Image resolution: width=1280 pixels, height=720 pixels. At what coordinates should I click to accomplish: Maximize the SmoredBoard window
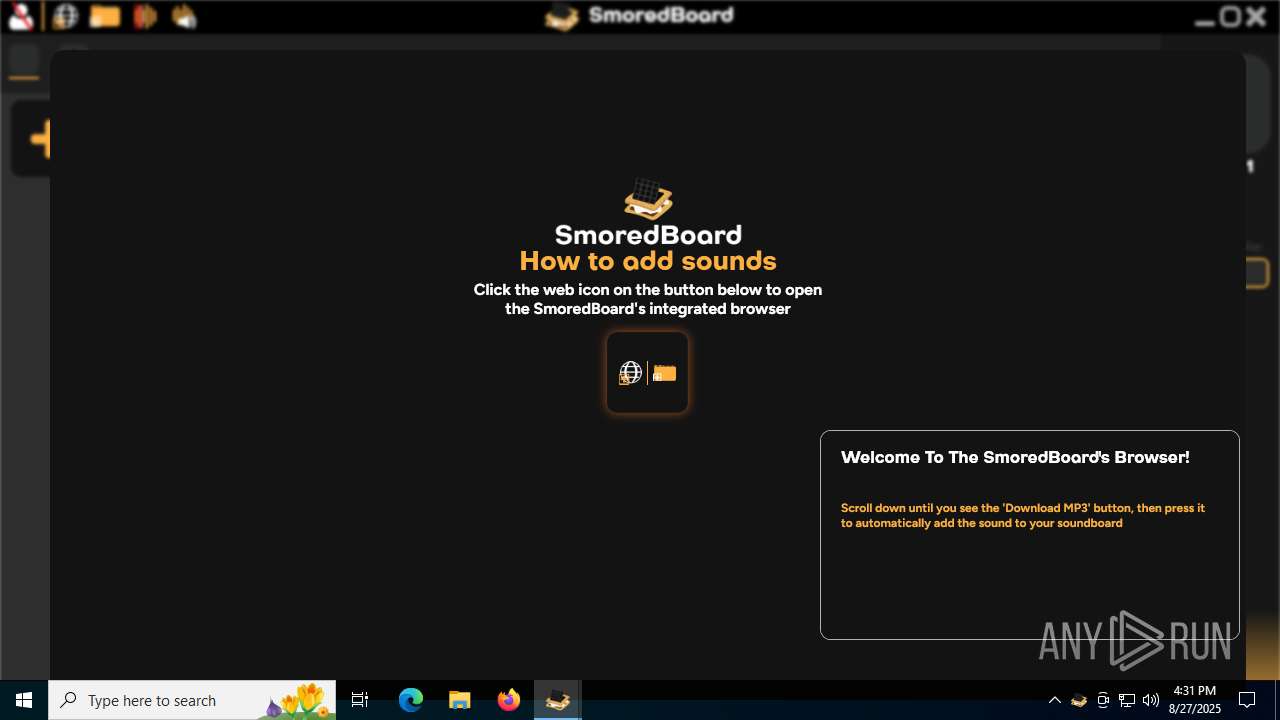[1231, 16]
